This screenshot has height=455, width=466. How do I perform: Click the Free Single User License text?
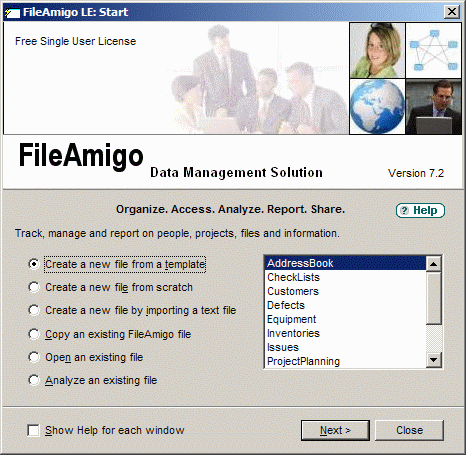pos(75,41)
